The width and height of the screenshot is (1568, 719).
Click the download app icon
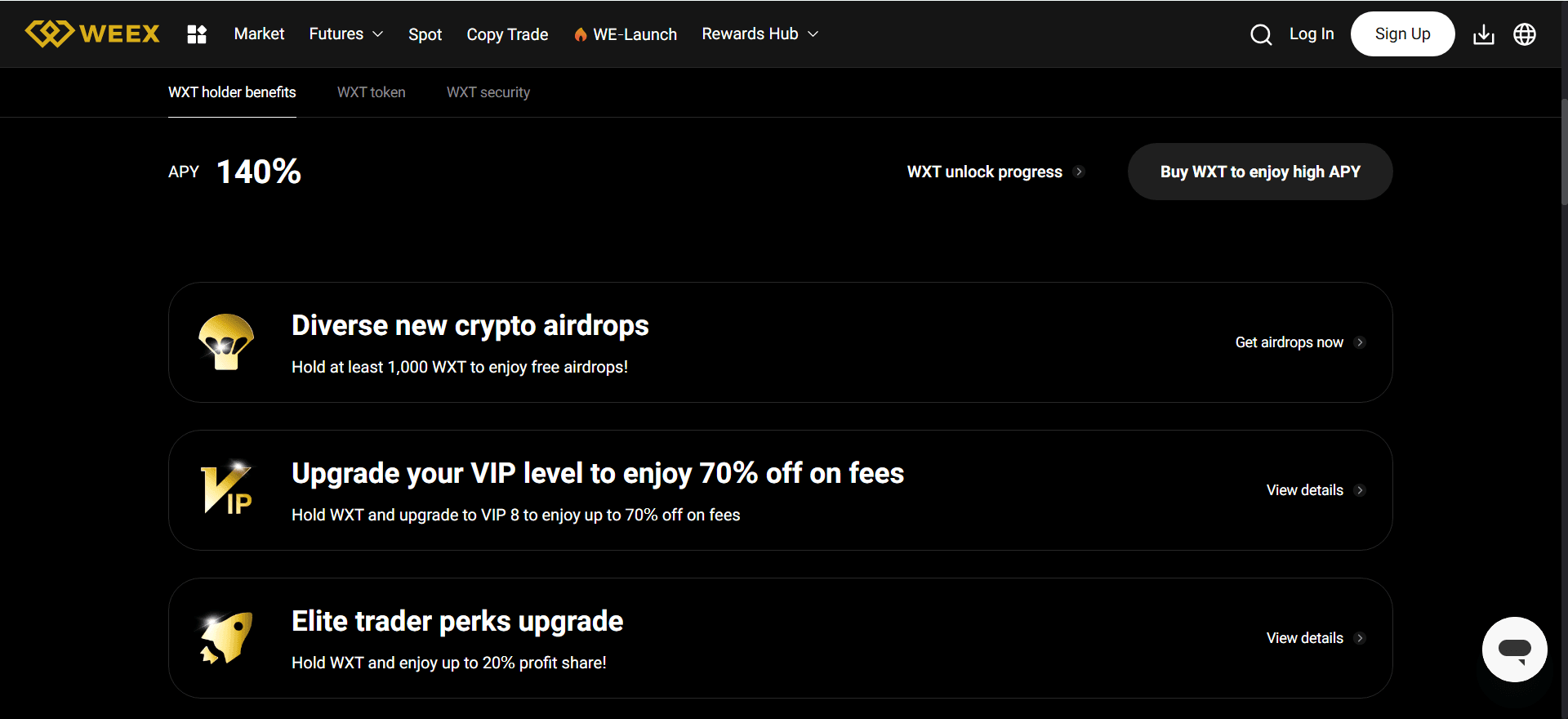pyautogui.click(x=1483, y=34)
